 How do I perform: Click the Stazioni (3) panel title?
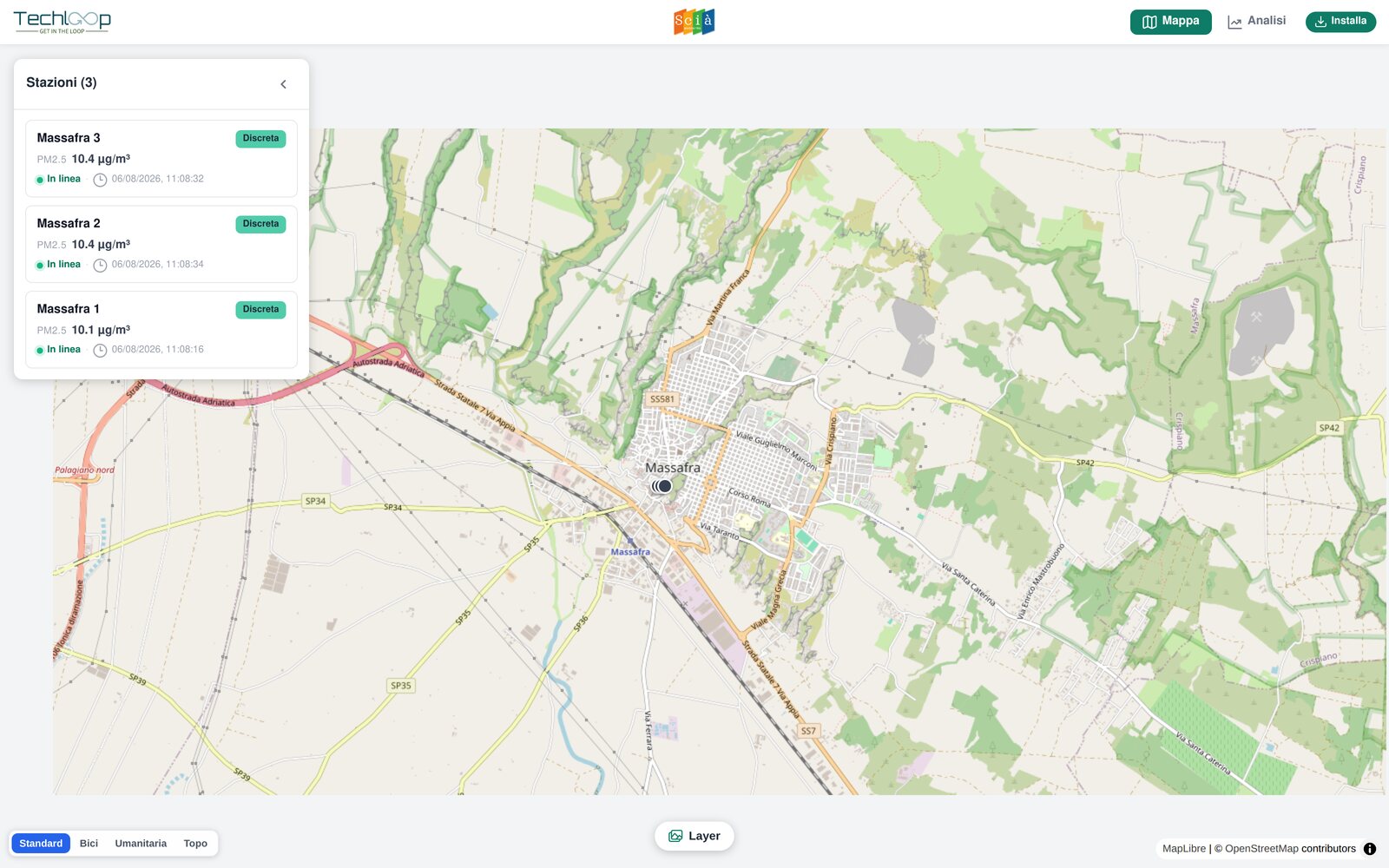click(62, 82)
